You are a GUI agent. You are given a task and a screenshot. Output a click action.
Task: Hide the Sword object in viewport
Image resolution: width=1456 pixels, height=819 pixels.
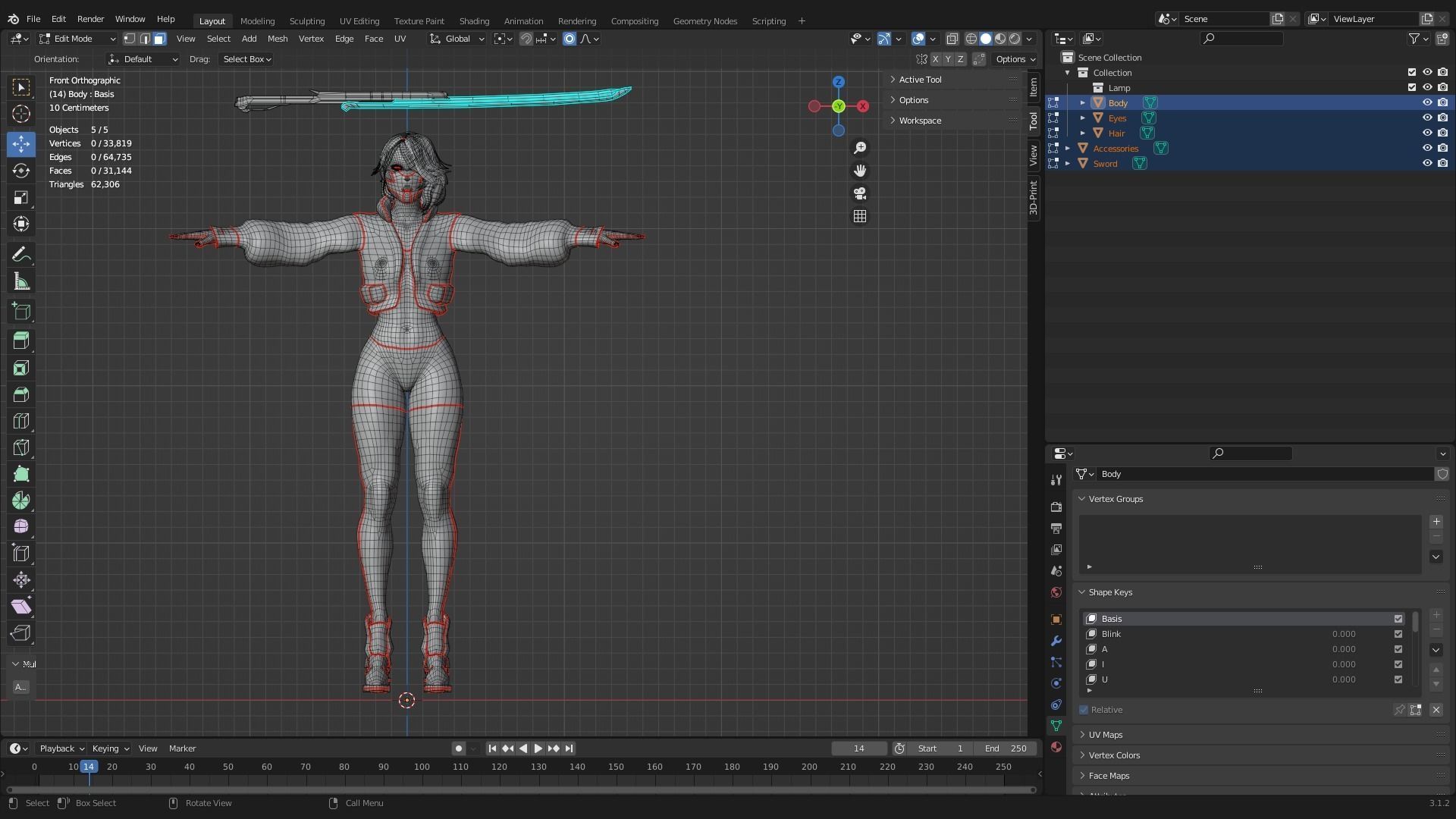click(1427, 163)
